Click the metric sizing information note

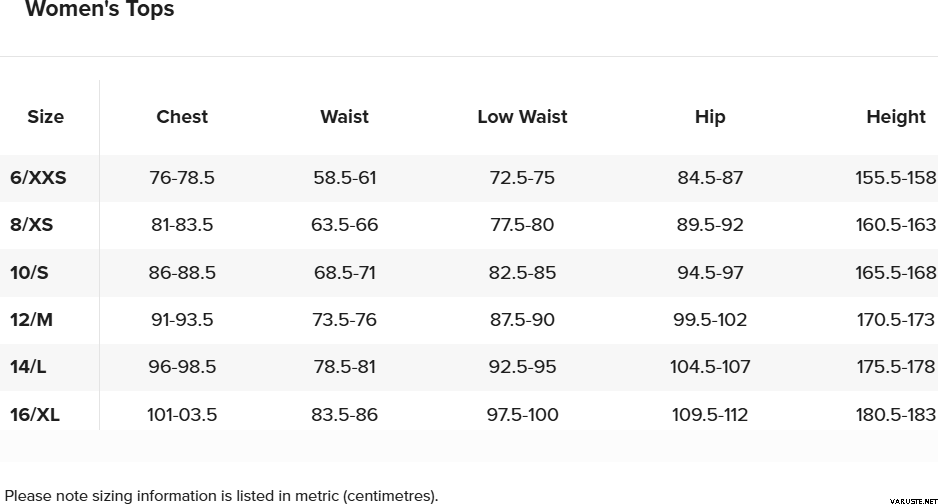221,495
